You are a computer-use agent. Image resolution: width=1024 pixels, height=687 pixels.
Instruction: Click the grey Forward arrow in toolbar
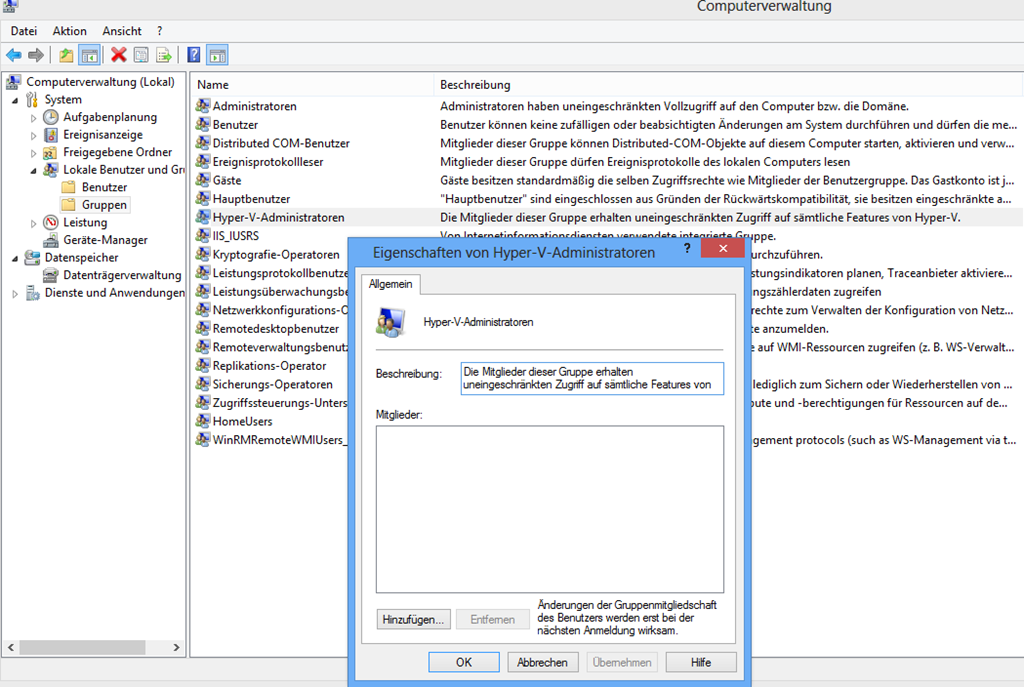[36, 56]
